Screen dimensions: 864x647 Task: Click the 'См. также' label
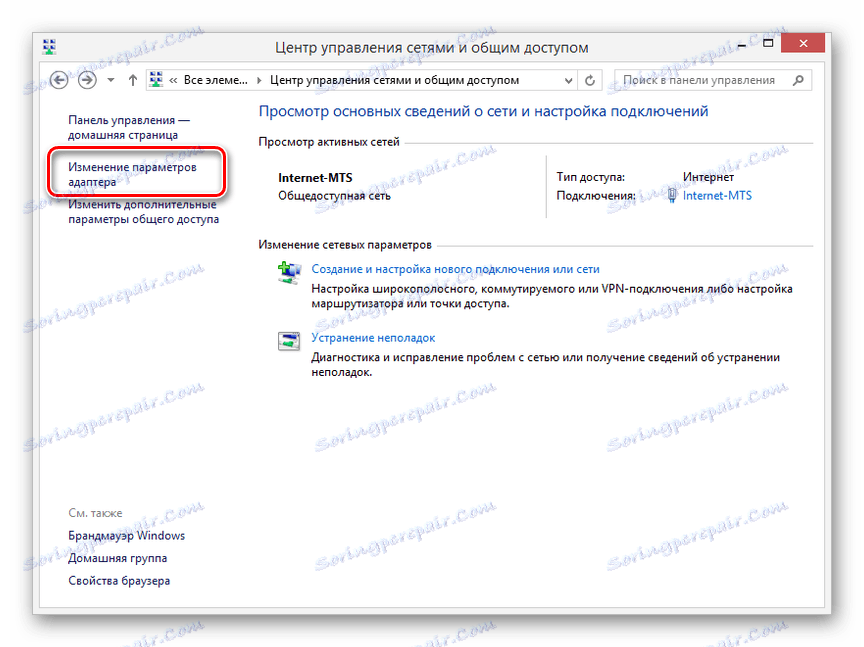tap(95, 513)
